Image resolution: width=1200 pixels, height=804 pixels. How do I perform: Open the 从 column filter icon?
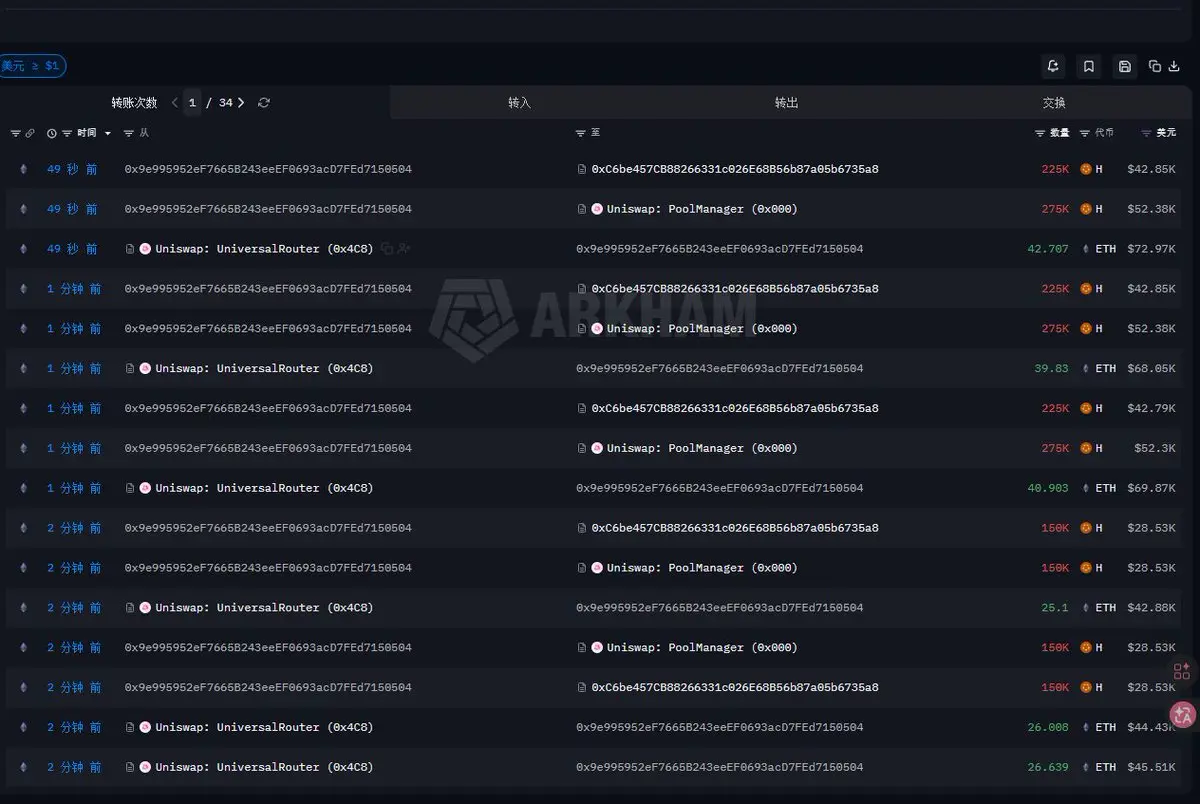pos(129,133)
